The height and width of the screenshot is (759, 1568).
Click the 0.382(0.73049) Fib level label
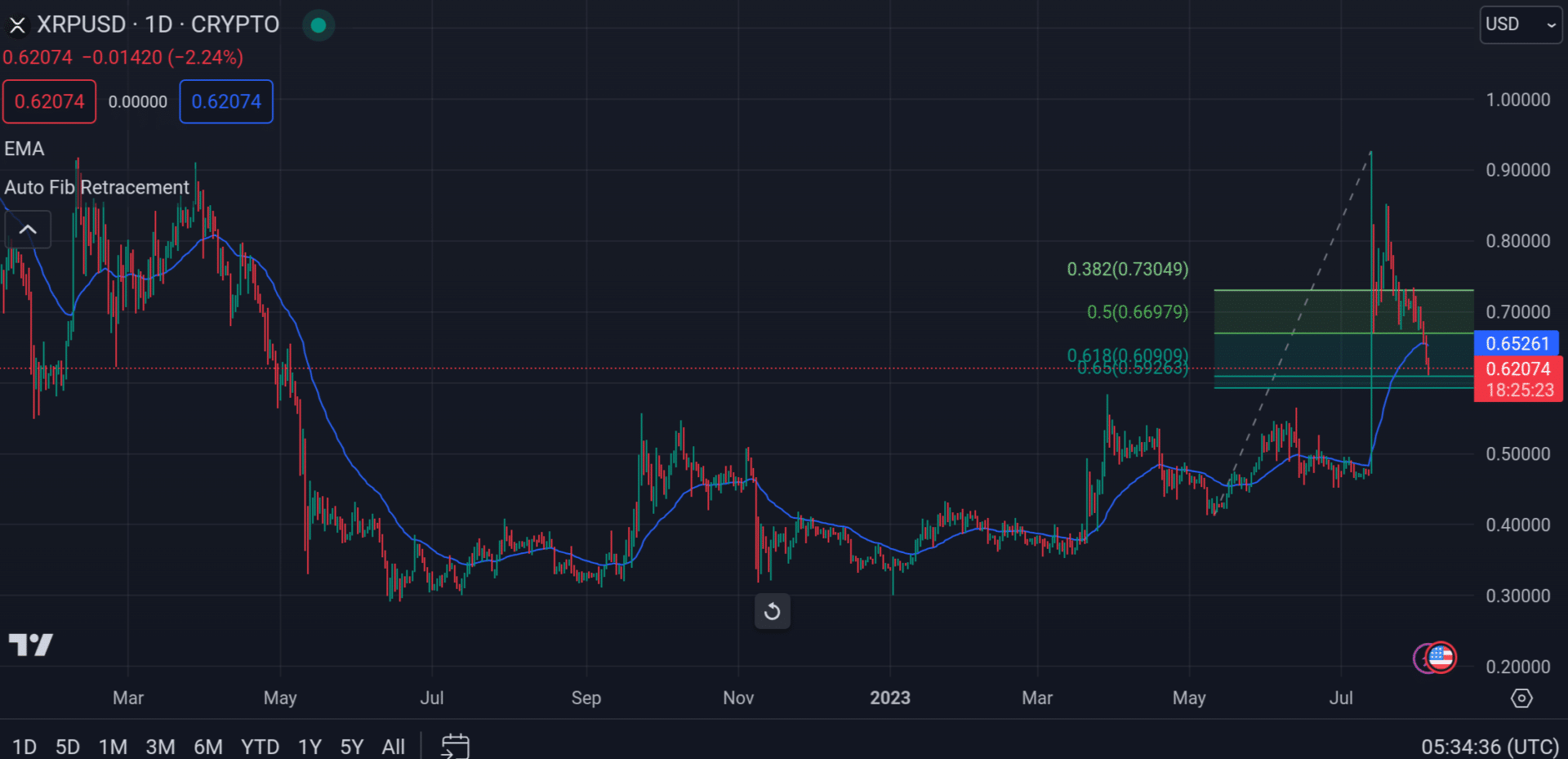[x=1128, y=269]
